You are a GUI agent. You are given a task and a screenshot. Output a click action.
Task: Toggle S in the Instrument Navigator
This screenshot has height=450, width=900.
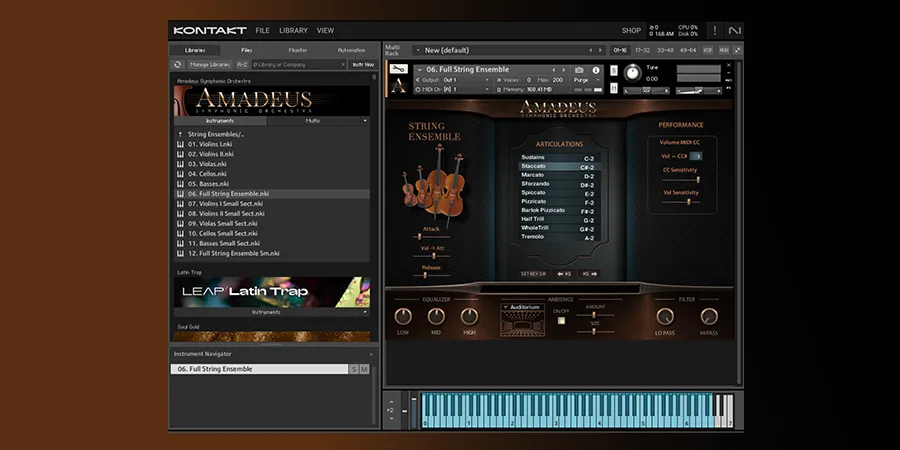354,369
